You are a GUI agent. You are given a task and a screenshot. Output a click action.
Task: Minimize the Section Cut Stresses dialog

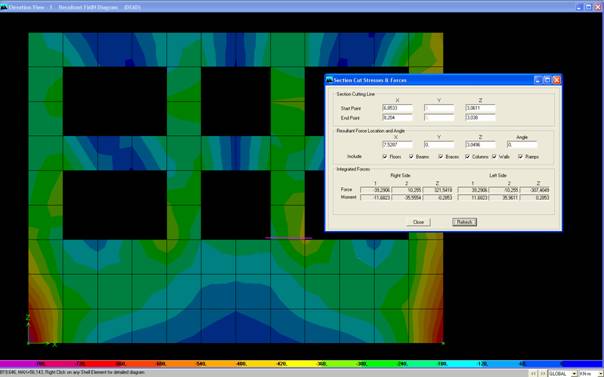[538, 80]
